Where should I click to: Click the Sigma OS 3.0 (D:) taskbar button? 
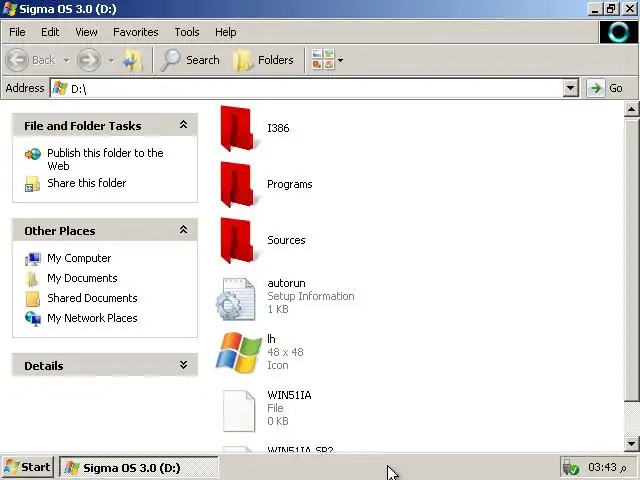[x=139, y=467]
